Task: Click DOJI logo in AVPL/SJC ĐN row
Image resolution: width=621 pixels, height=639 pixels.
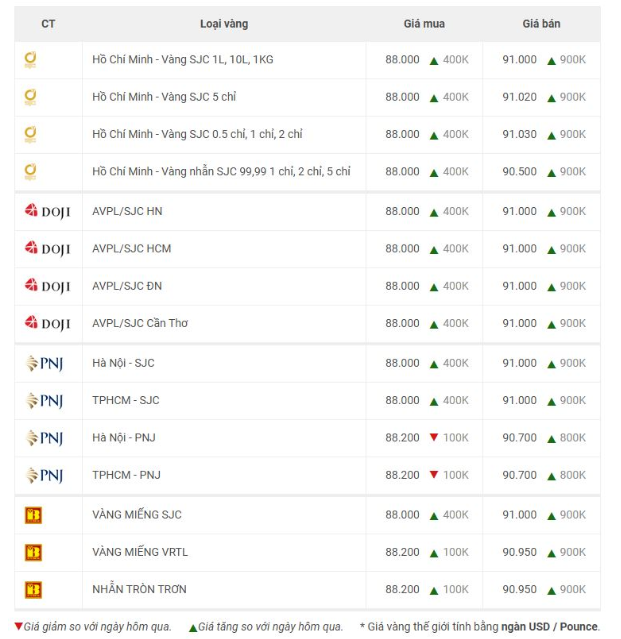Action: click(47, 286)
